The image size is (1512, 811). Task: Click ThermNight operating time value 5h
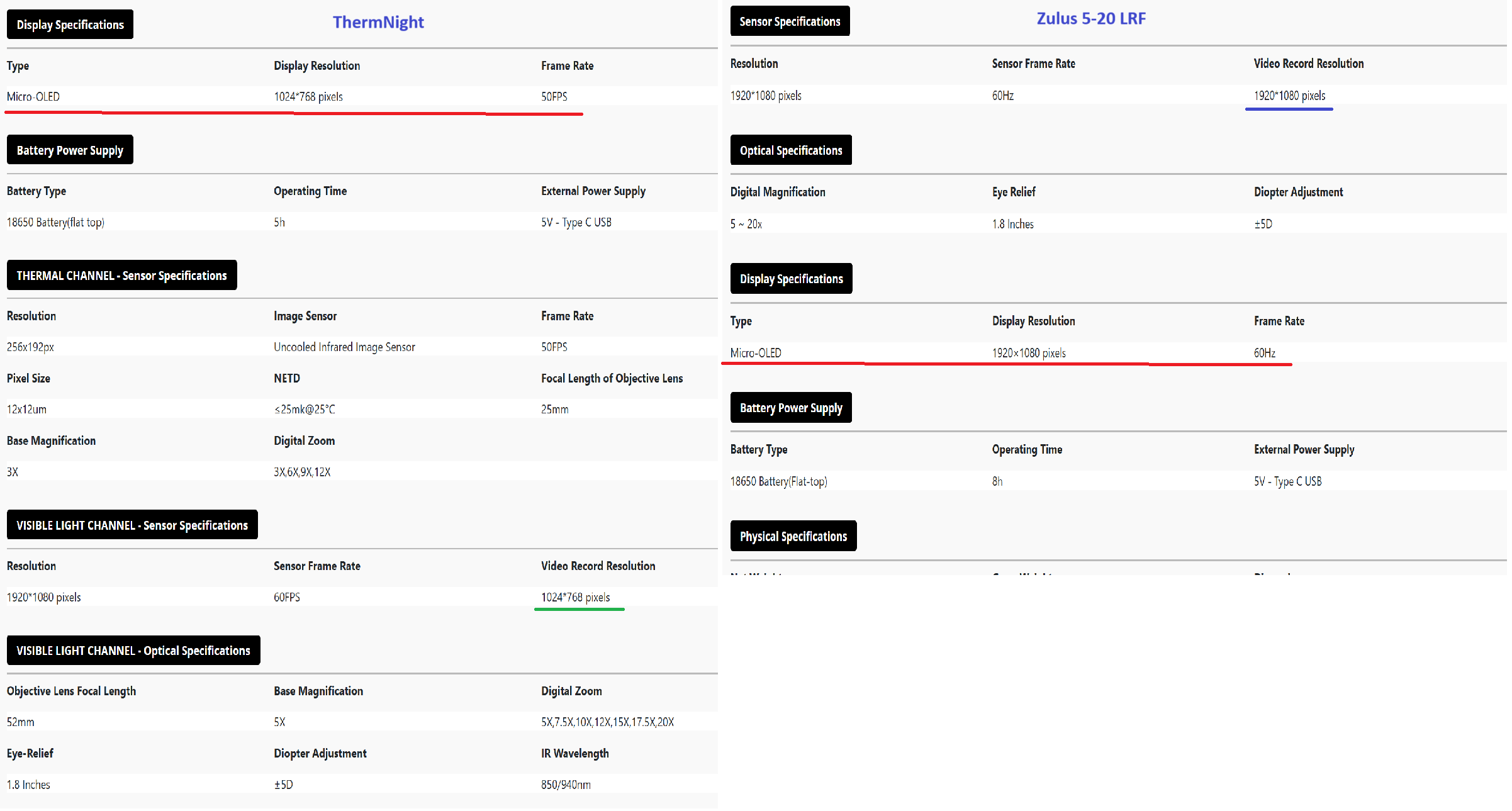pos(279,222)
